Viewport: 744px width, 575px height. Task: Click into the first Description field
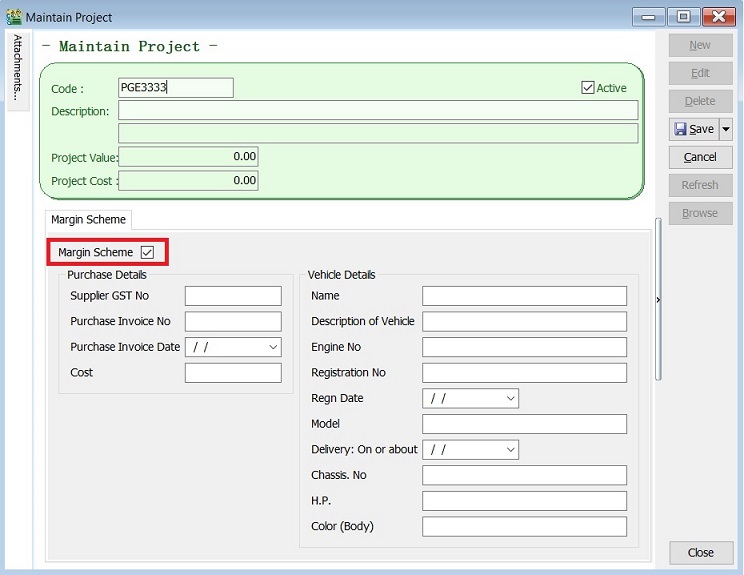(x=378, y=111)
